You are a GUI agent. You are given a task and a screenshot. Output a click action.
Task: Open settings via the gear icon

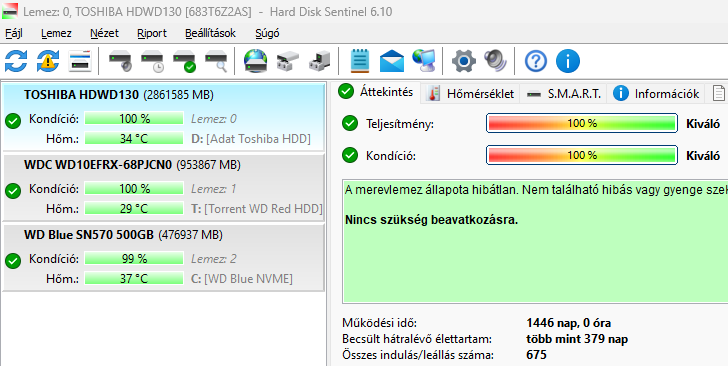pyautogui.click(x=464, y=61)
